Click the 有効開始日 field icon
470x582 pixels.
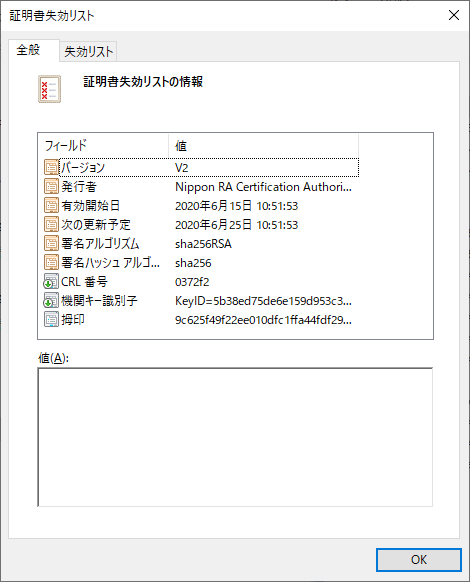point(51,205)
